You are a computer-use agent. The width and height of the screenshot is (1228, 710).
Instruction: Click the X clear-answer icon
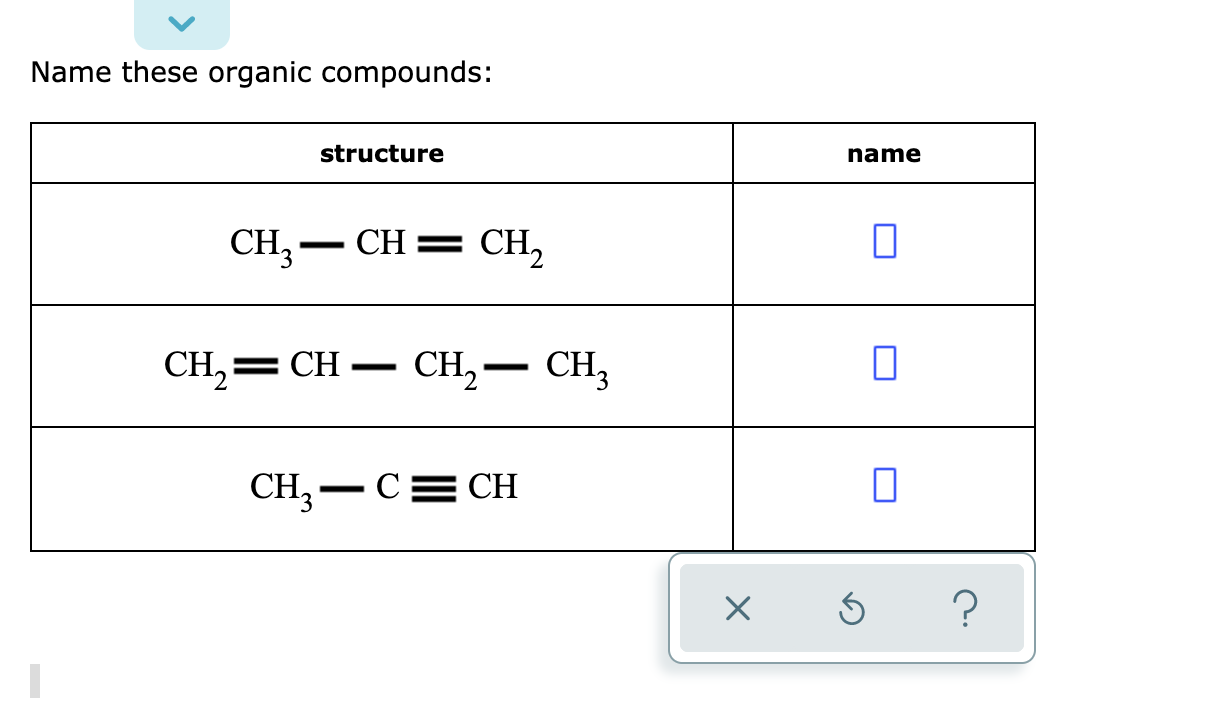point(737,609)
